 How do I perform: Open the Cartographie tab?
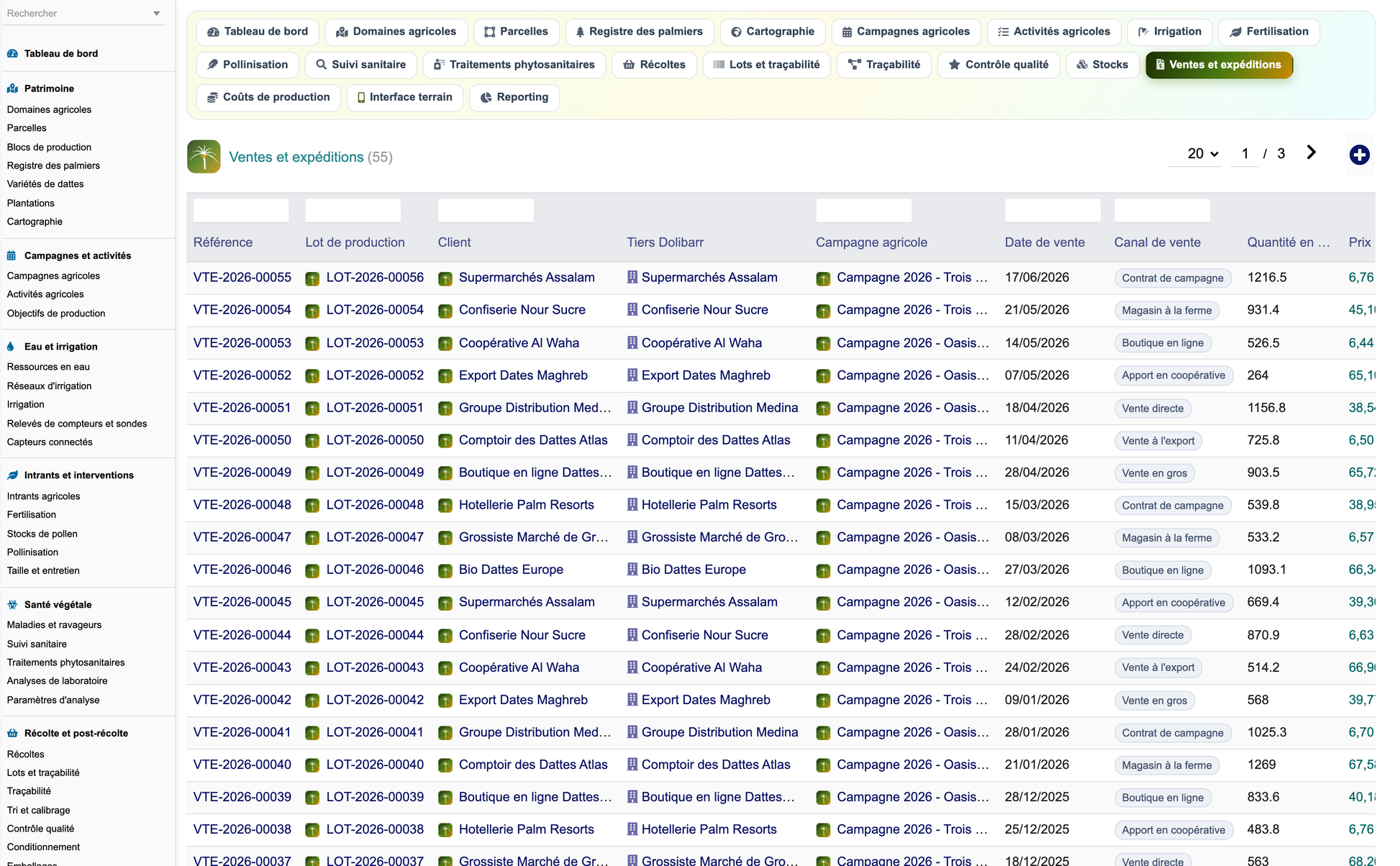click(x=772, y=32)
